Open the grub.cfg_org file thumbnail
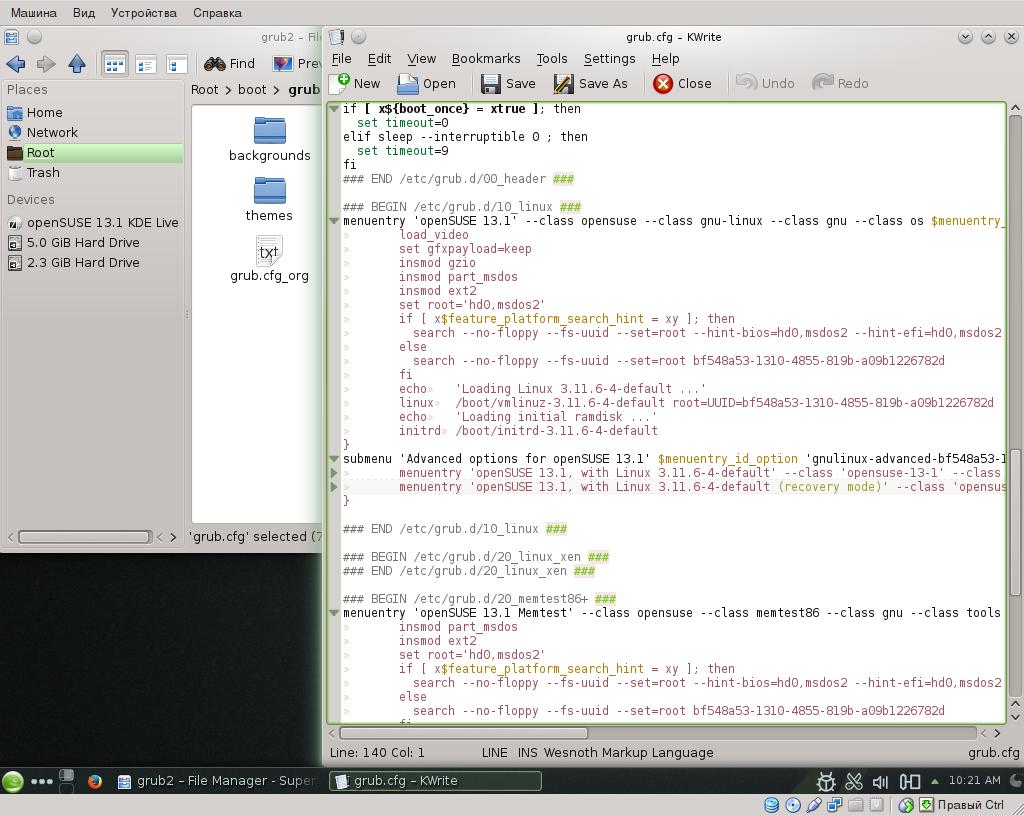 point(269,251)
